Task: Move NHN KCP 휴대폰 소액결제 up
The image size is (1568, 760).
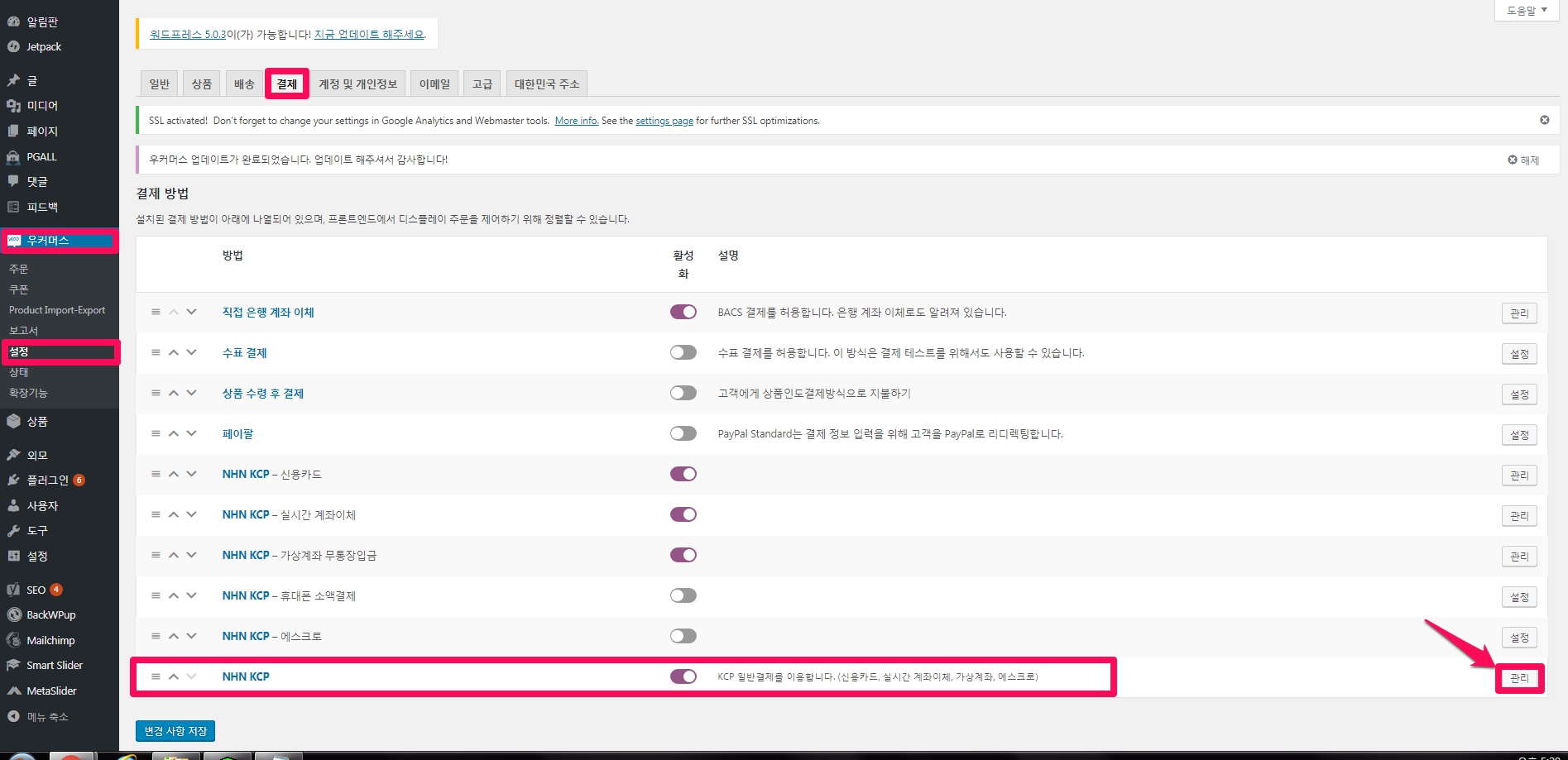Action: [x=174, y=595]
